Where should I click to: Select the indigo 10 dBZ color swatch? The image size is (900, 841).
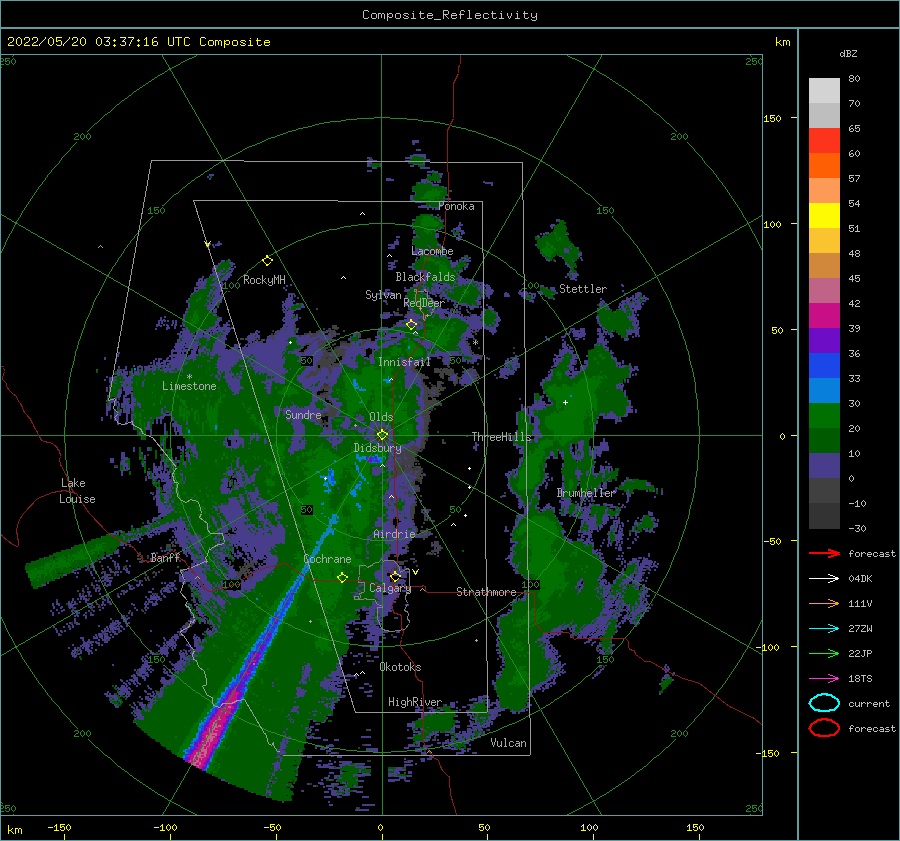point(824,466)
